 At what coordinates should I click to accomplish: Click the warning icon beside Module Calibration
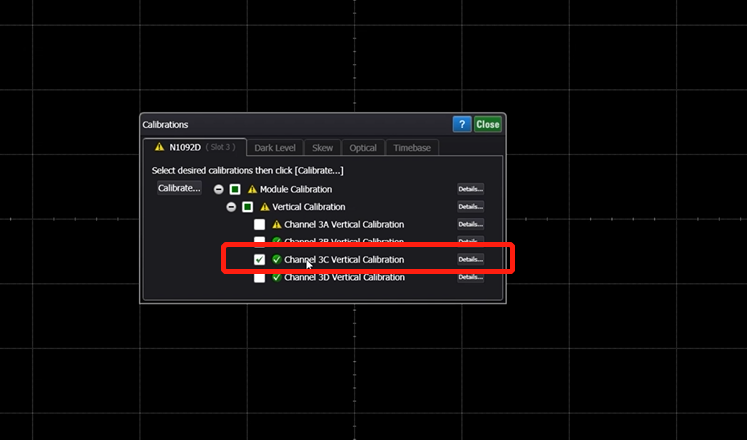252,190
